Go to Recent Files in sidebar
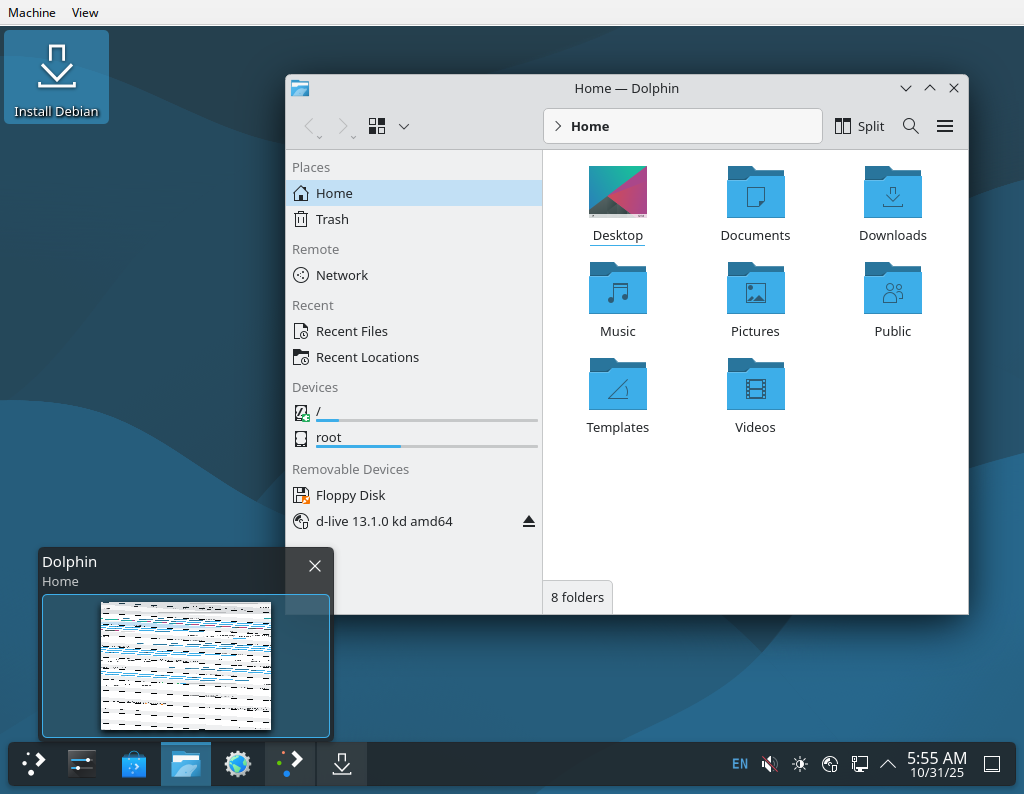Screen dimensions: 1024x794 pyautogui.click(x=351, y=331)
